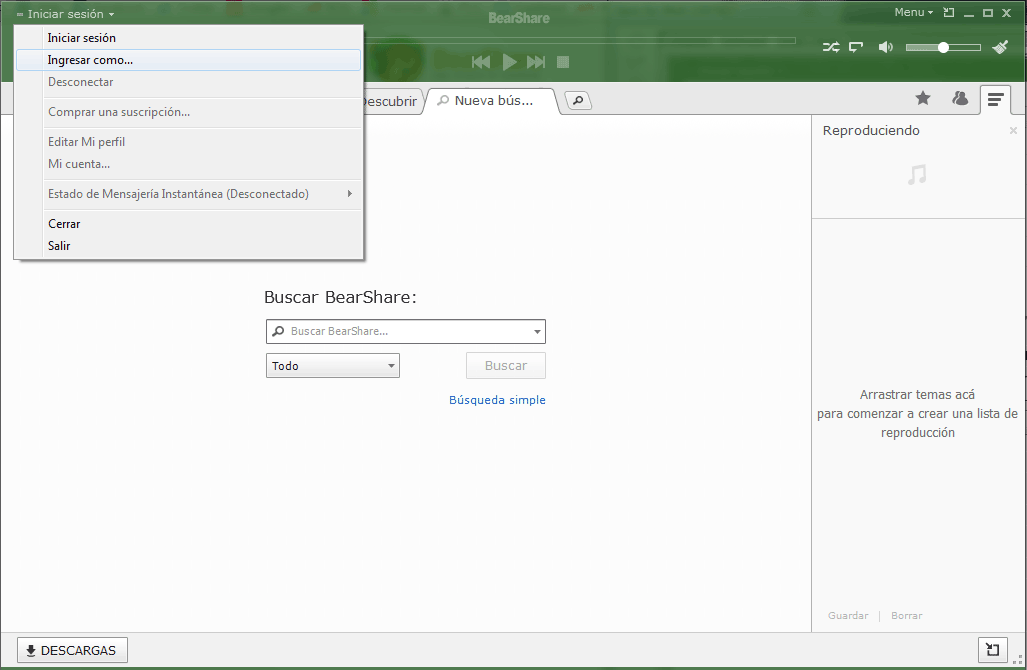Expand Estado de Mensajería Instantánea submenu
Image resolution: width=1027 pixels, height=670 pixels.
click(x=189, y=194)
